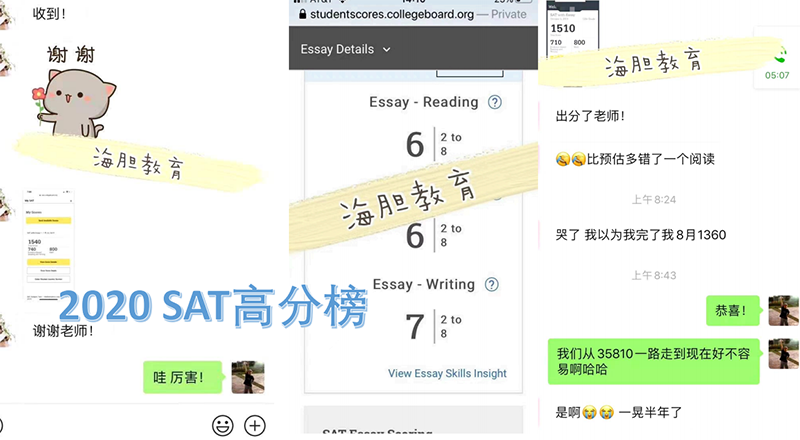The width and height of the screenshot is (800, 440).
Task: Click the Essay - Reading heading
Action: (423, 102)
